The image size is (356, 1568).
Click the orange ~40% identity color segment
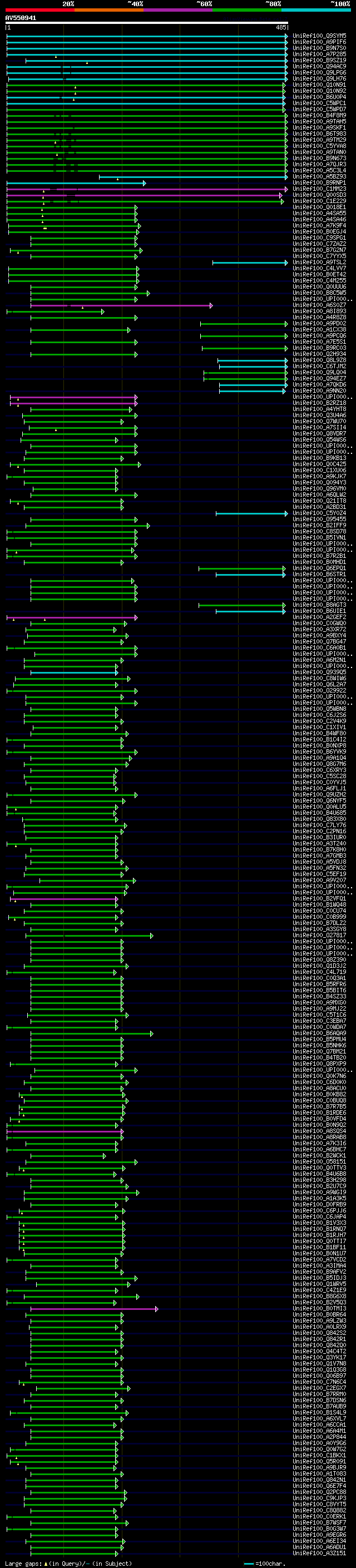109,10
